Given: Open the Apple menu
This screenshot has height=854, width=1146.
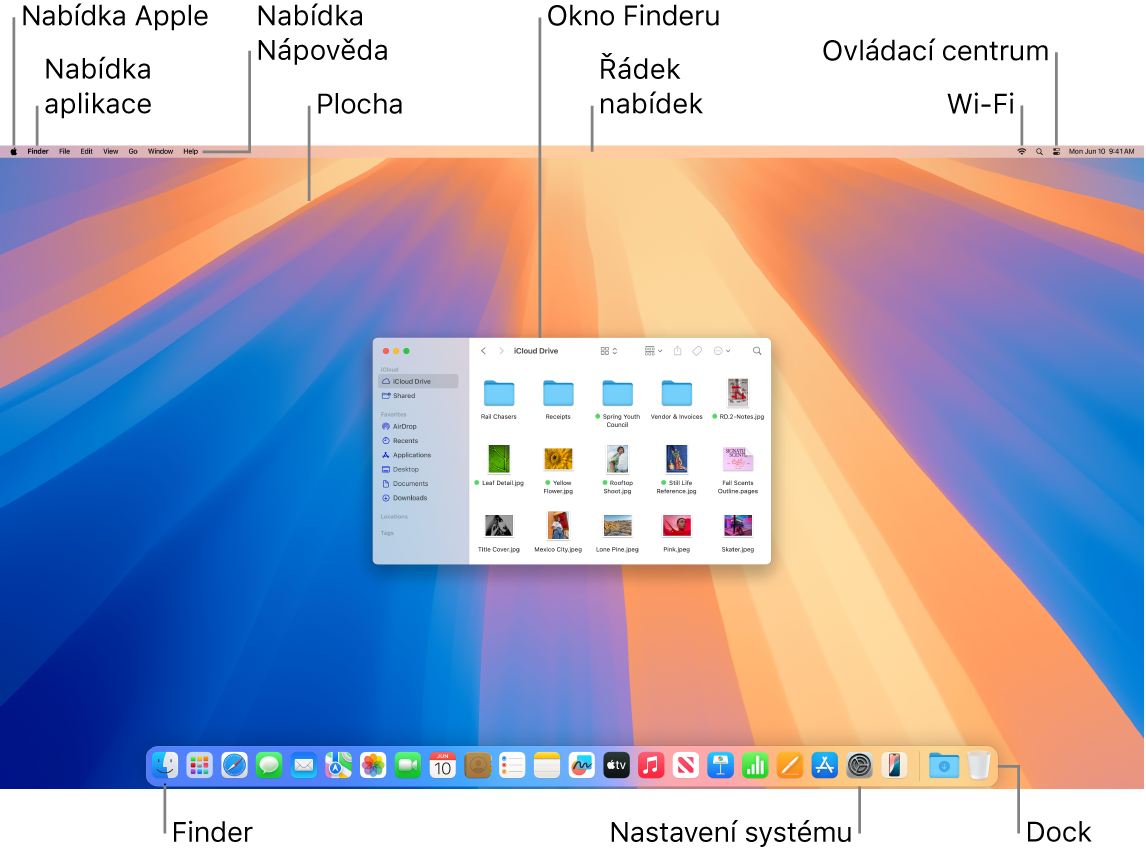Looking at the screenshot, I should [13, 151].
